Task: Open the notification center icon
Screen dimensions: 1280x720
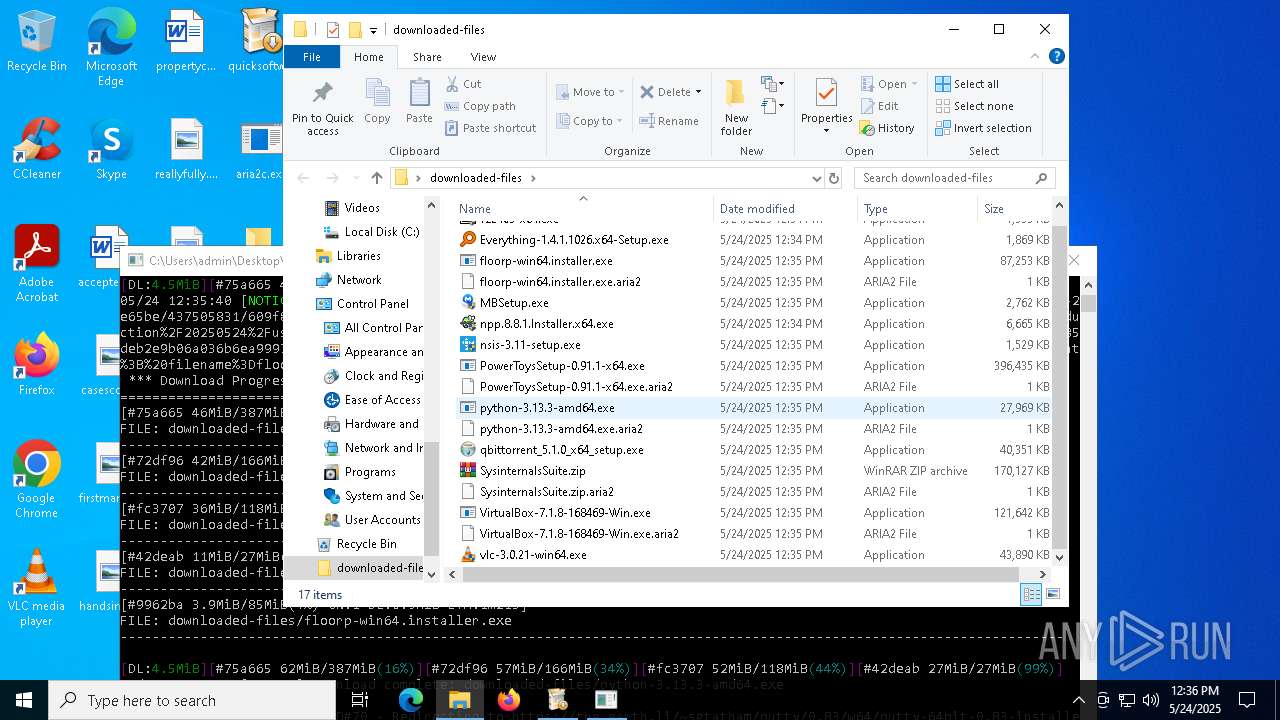Action: pos(1247,700)
